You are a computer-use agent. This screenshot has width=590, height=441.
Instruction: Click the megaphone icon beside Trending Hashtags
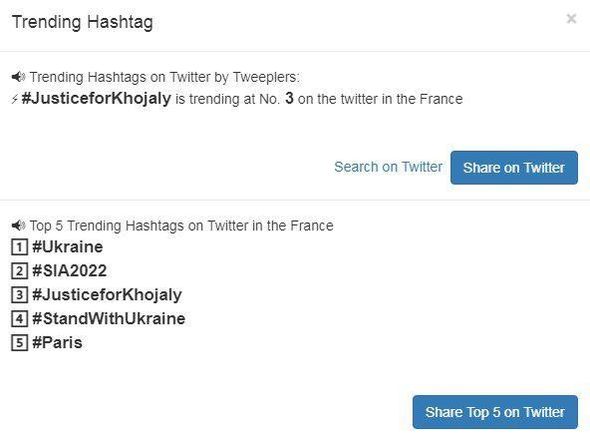click(x=18, y=77)
